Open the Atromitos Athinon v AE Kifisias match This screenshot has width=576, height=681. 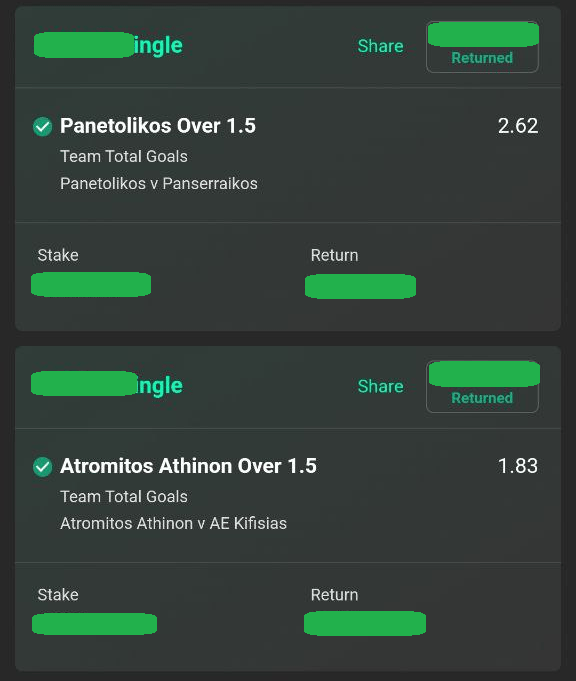173,523
